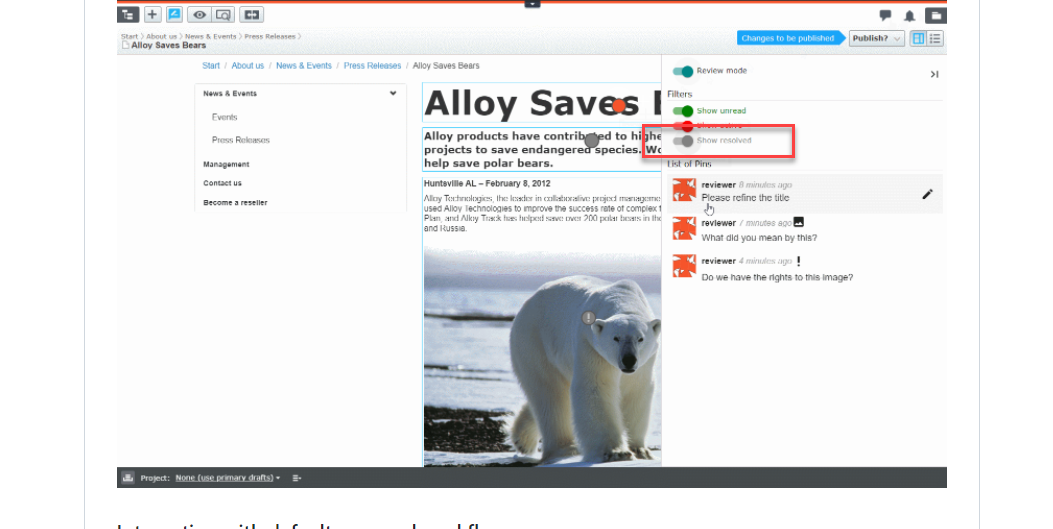
Task: Open the bell notifications icon
Action: (x=909, y=15)
